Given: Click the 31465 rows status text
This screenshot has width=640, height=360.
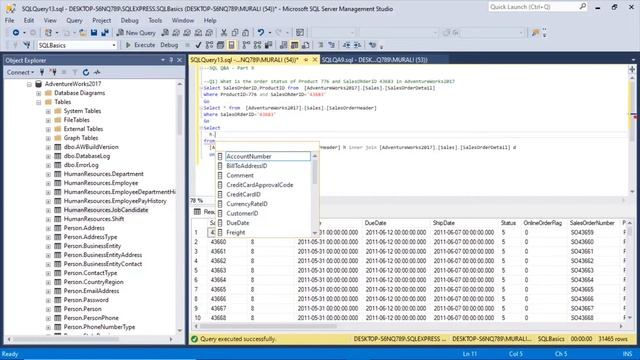Looking at the screenshot, I should click(x=613, y=339).
